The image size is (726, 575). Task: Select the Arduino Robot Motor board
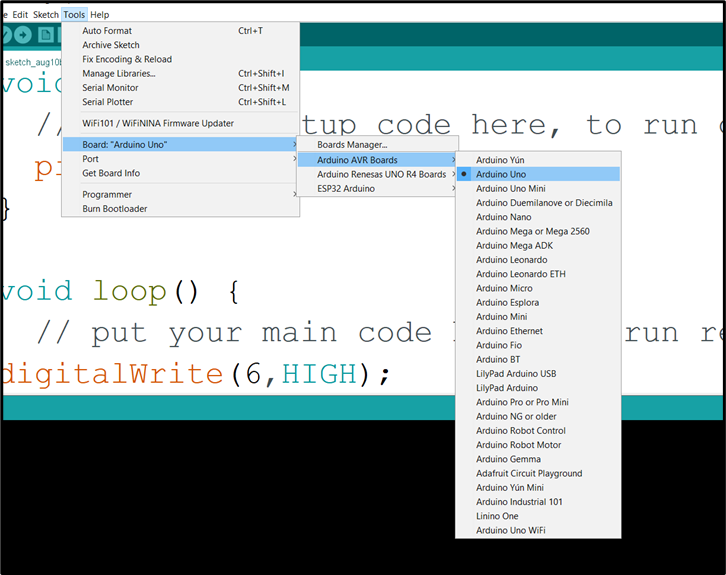pos(538,445)
